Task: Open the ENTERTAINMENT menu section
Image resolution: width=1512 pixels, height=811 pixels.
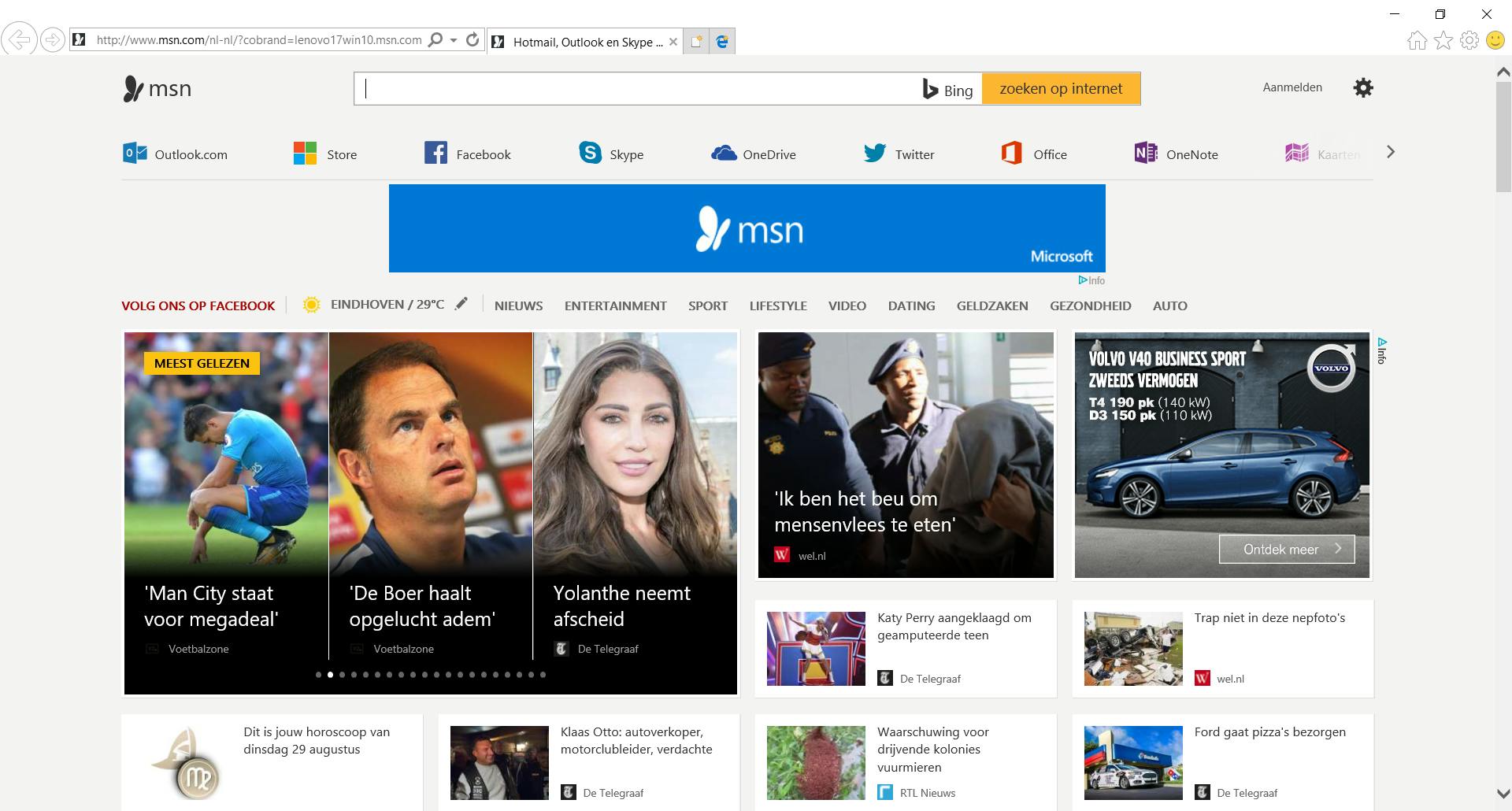Action: (x=616, y=306)
